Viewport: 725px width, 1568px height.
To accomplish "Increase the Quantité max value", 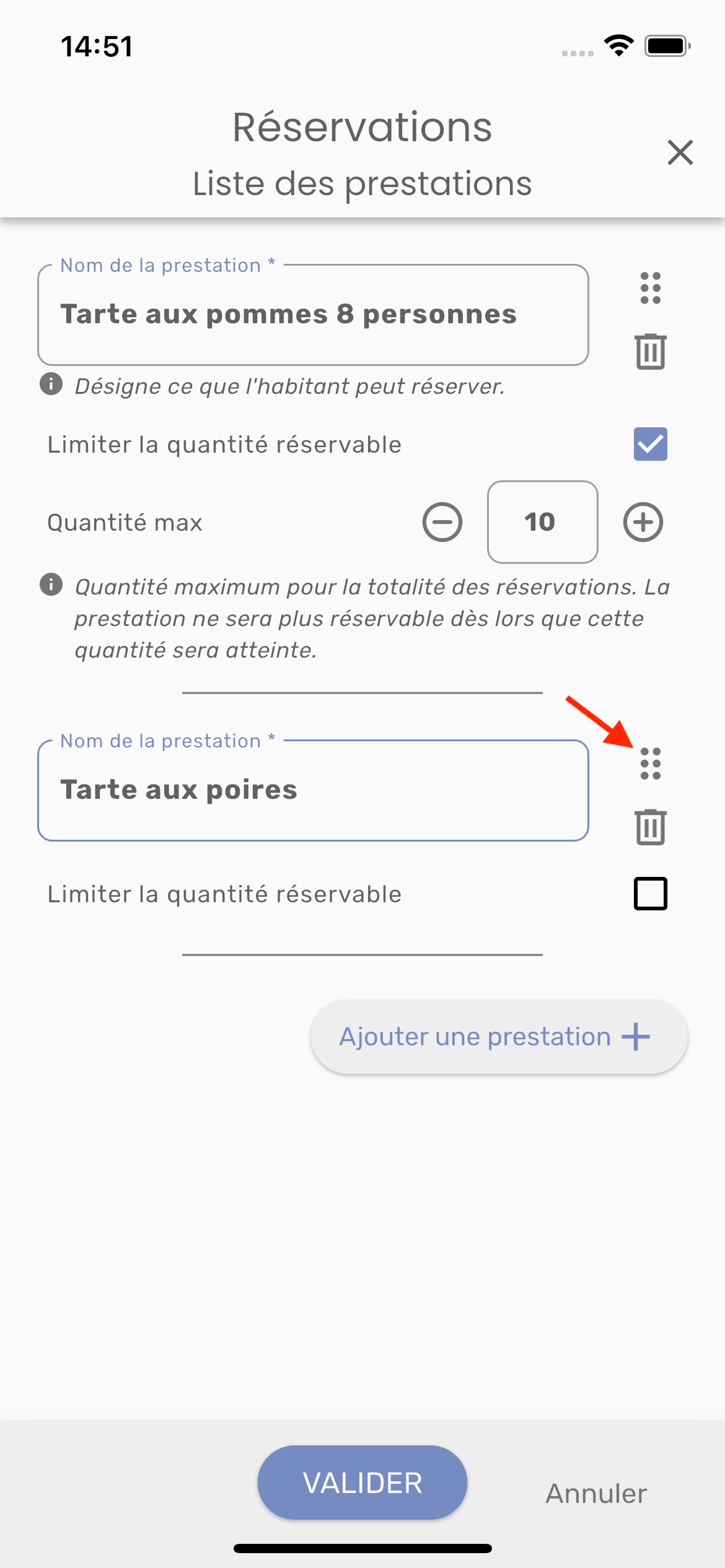I will [643, 522].
